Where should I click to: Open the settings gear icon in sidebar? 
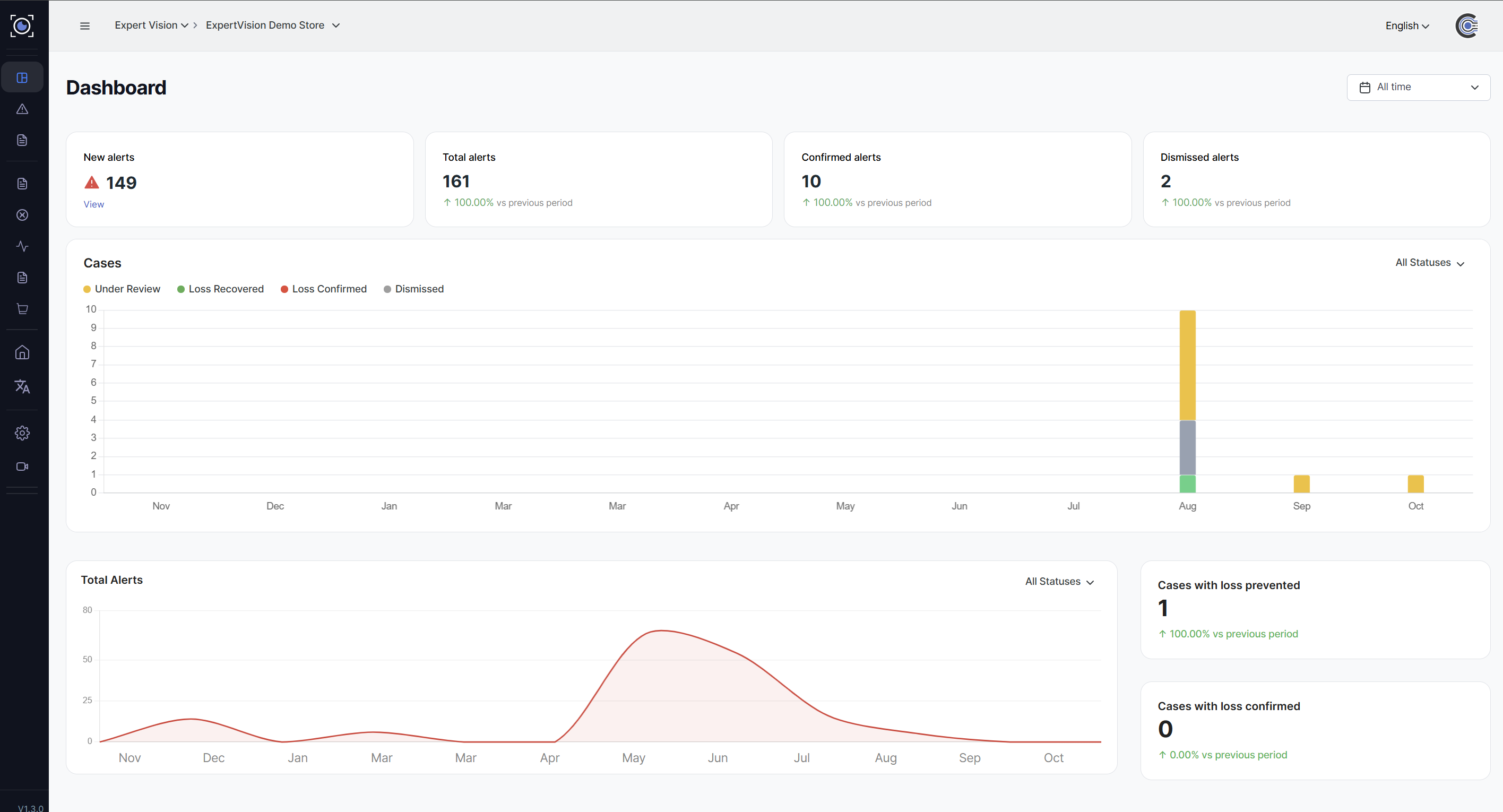point(22,433)
